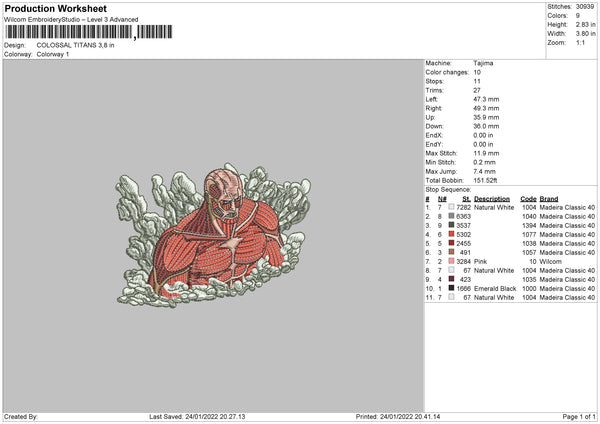Click the Trims value '27'

coord(477,90)
